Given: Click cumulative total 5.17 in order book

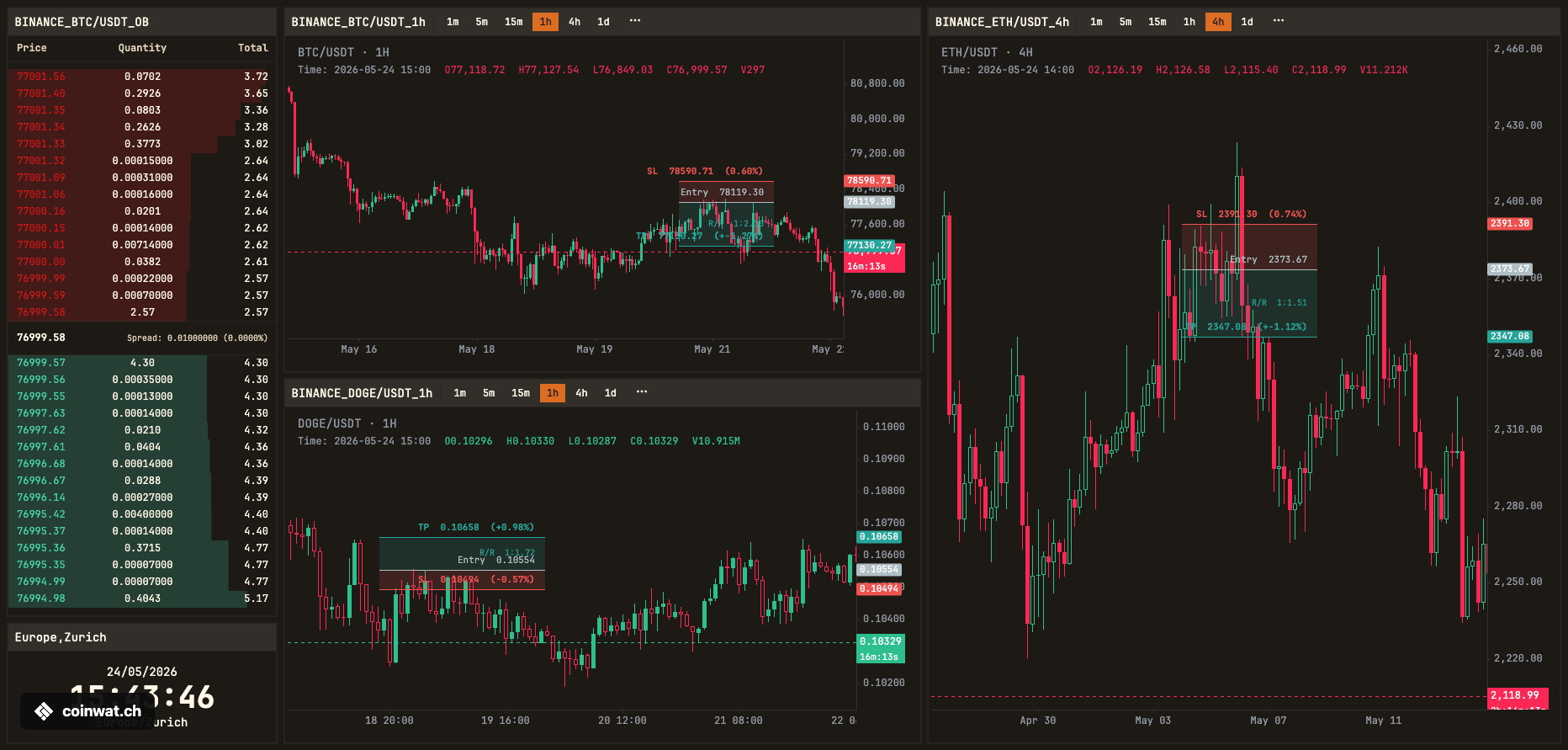Looking at the screenshot, I should pyautogui.click(x=257, y=598).
